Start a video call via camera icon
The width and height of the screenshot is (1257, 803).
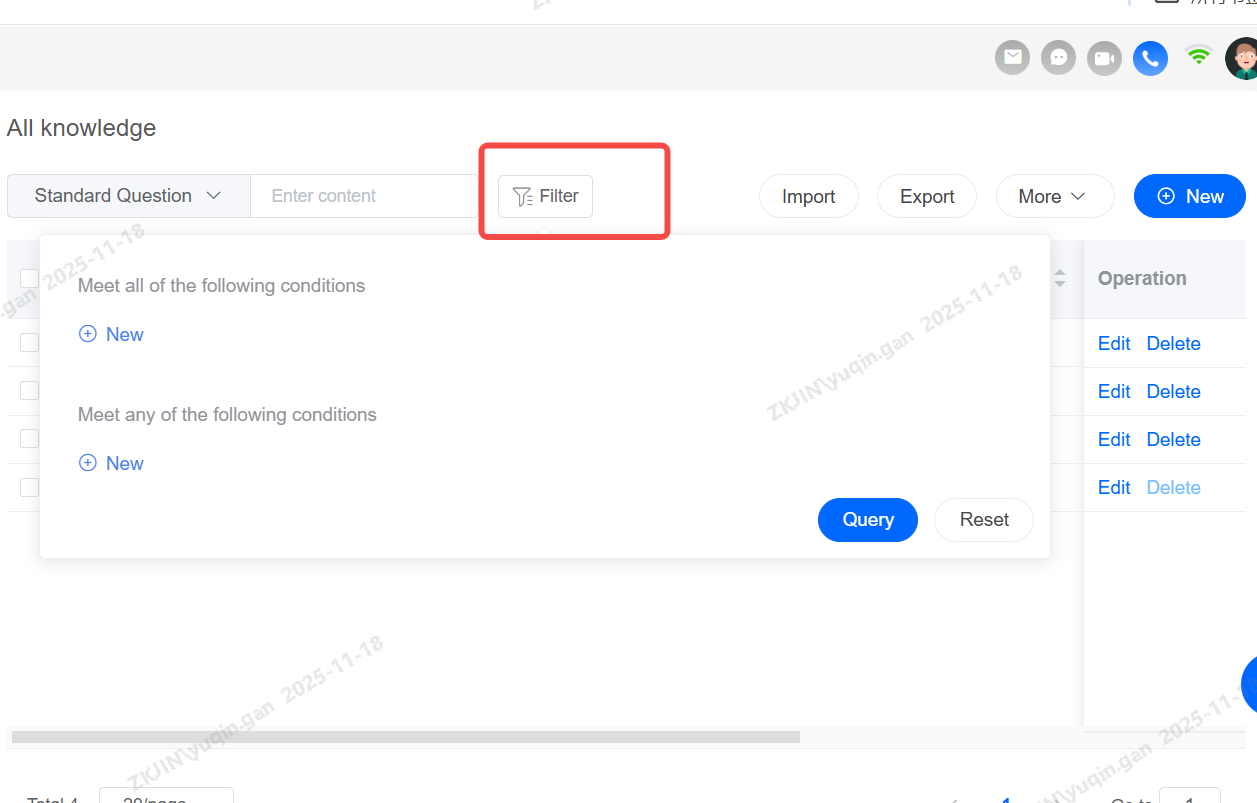click(1104, 58)
